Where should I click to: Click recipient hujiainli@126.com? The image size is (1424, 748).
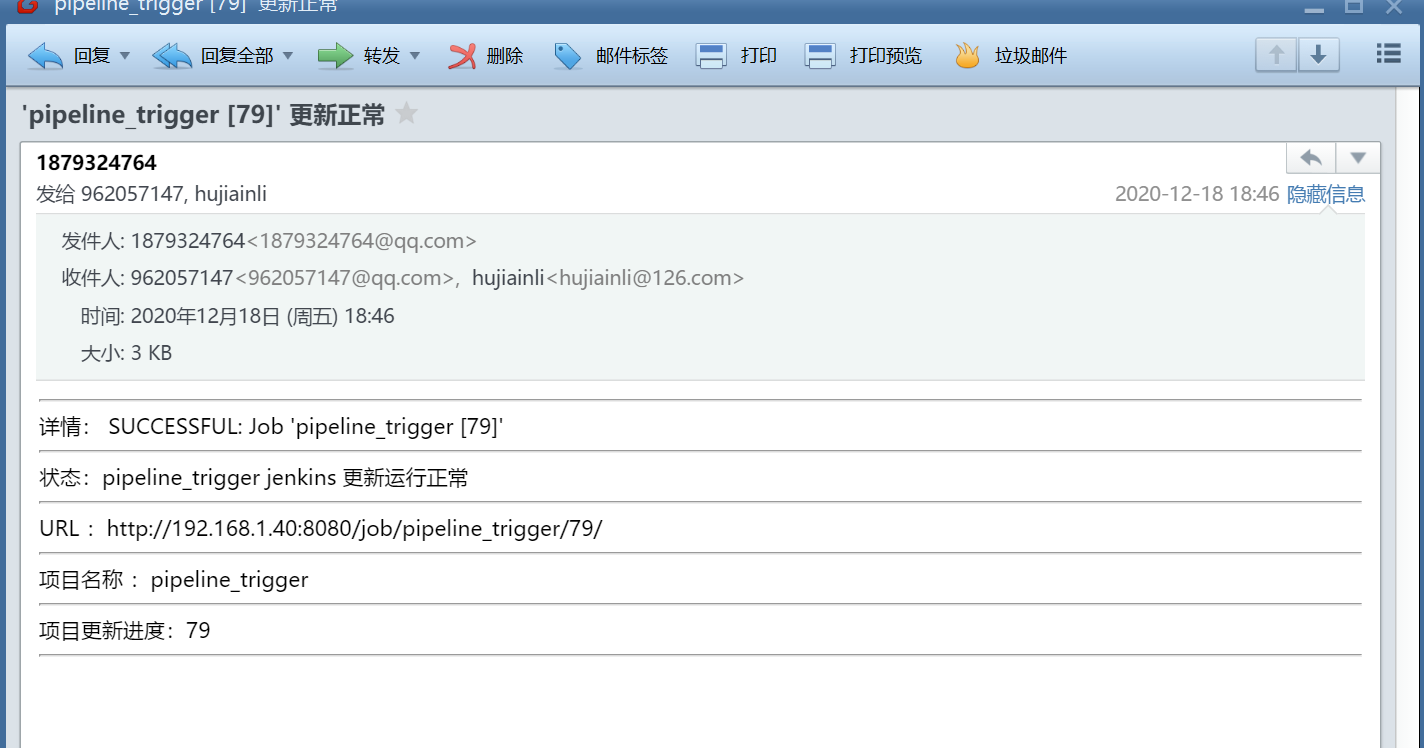[645, 278]
